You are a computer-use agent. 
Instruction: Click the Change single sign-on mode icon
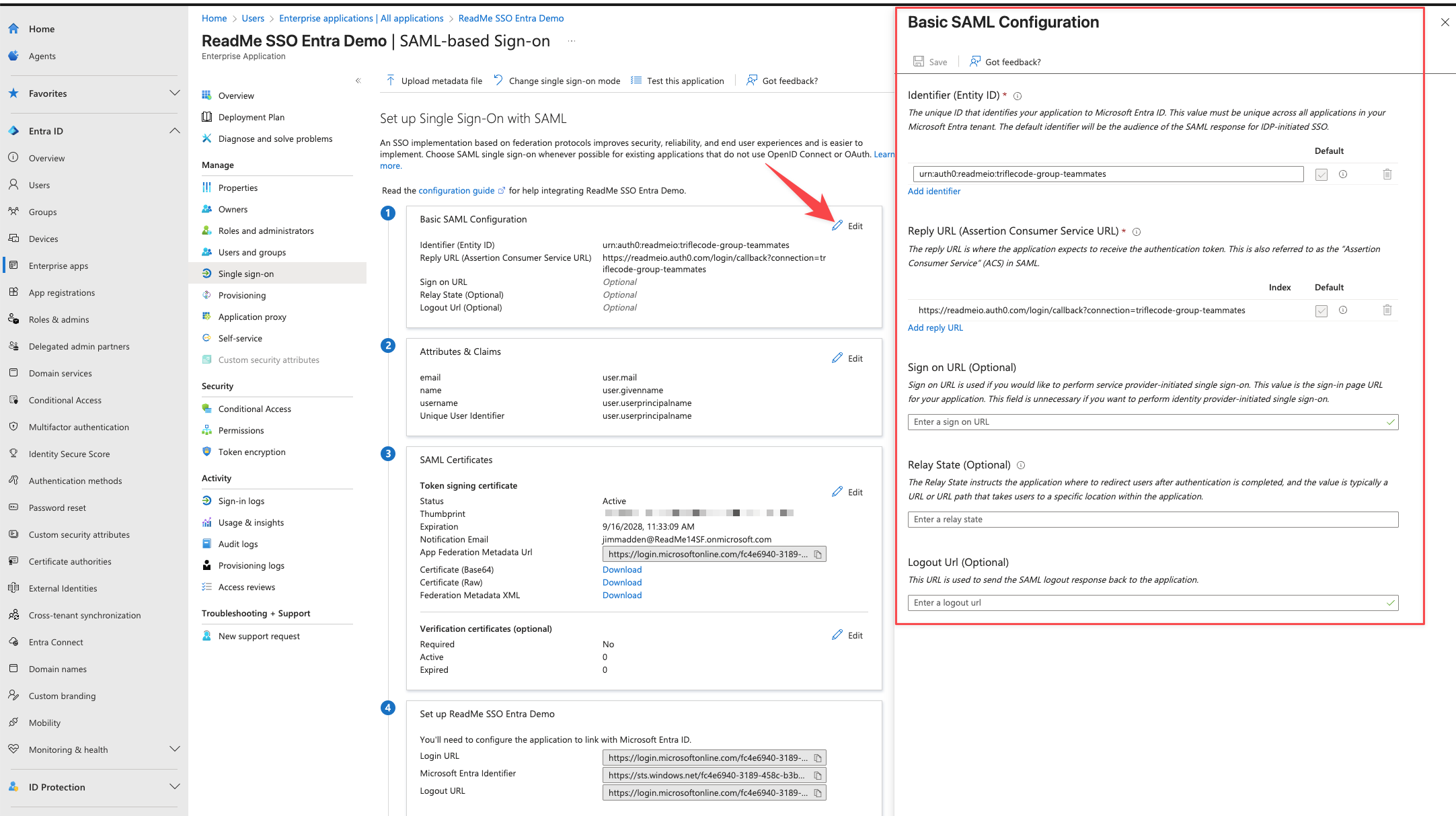[498, 80]
